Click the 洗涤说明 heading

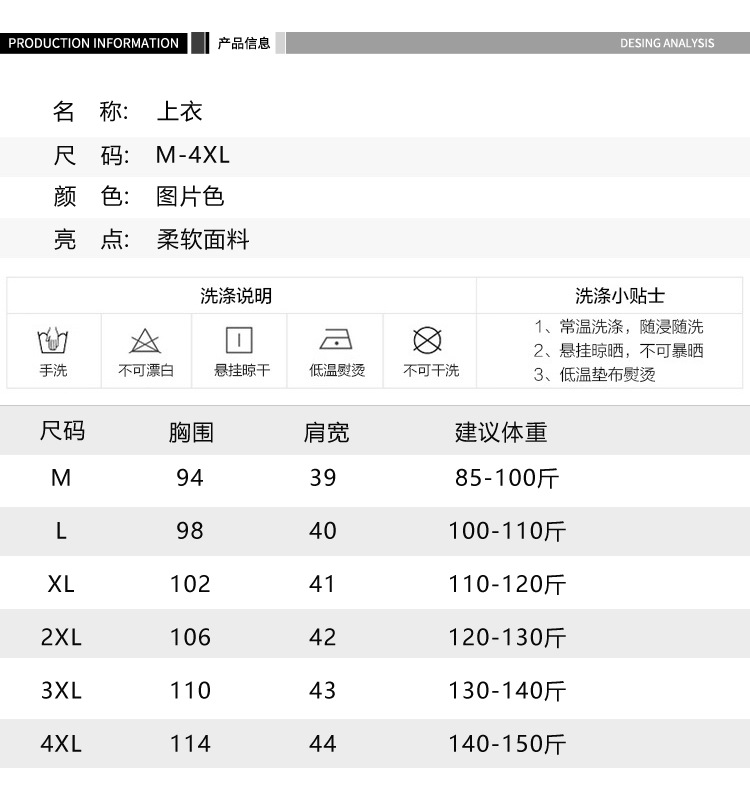click(x=236, y=296)
